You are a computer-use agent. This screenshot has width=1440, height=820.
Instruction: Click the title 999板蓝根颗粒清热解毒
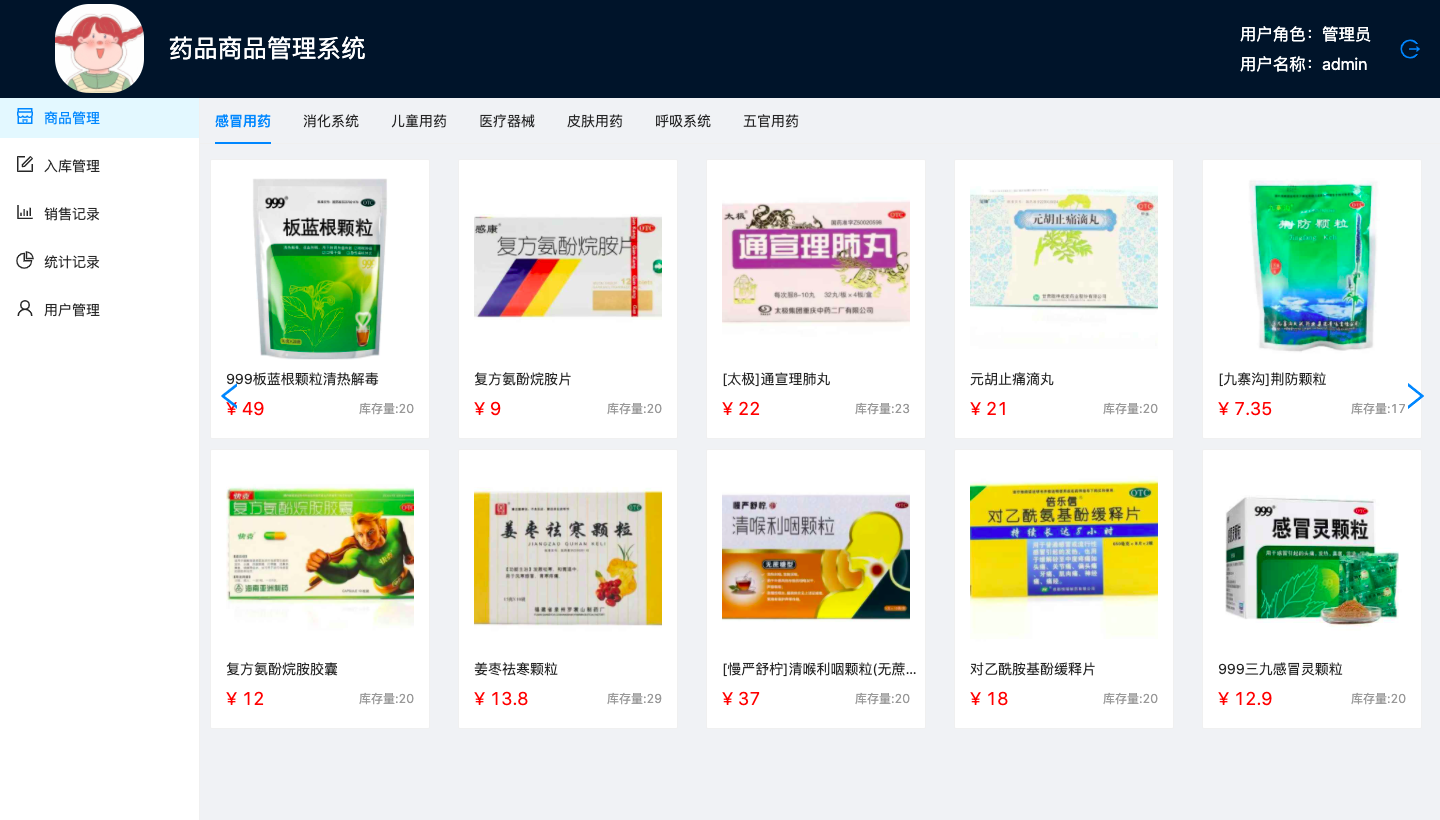(x=302, y=379)
